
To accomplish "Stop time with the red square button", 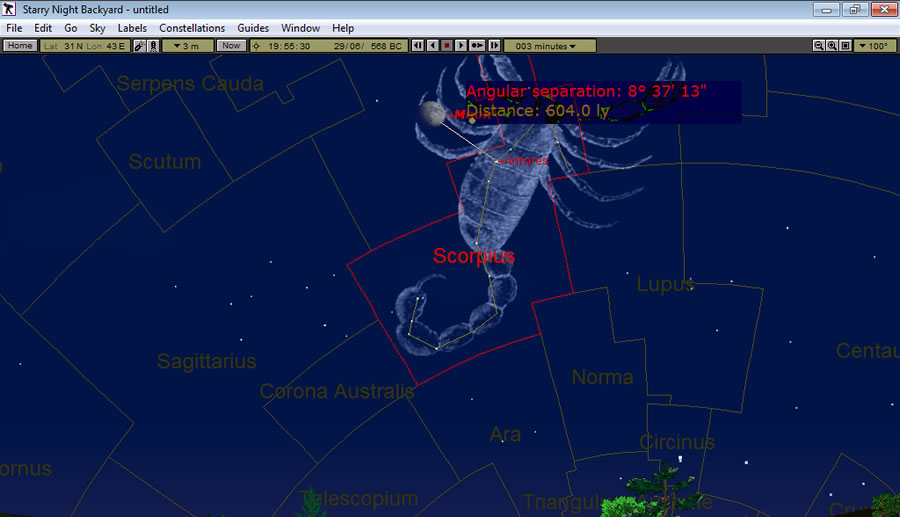I will point(447,46).
